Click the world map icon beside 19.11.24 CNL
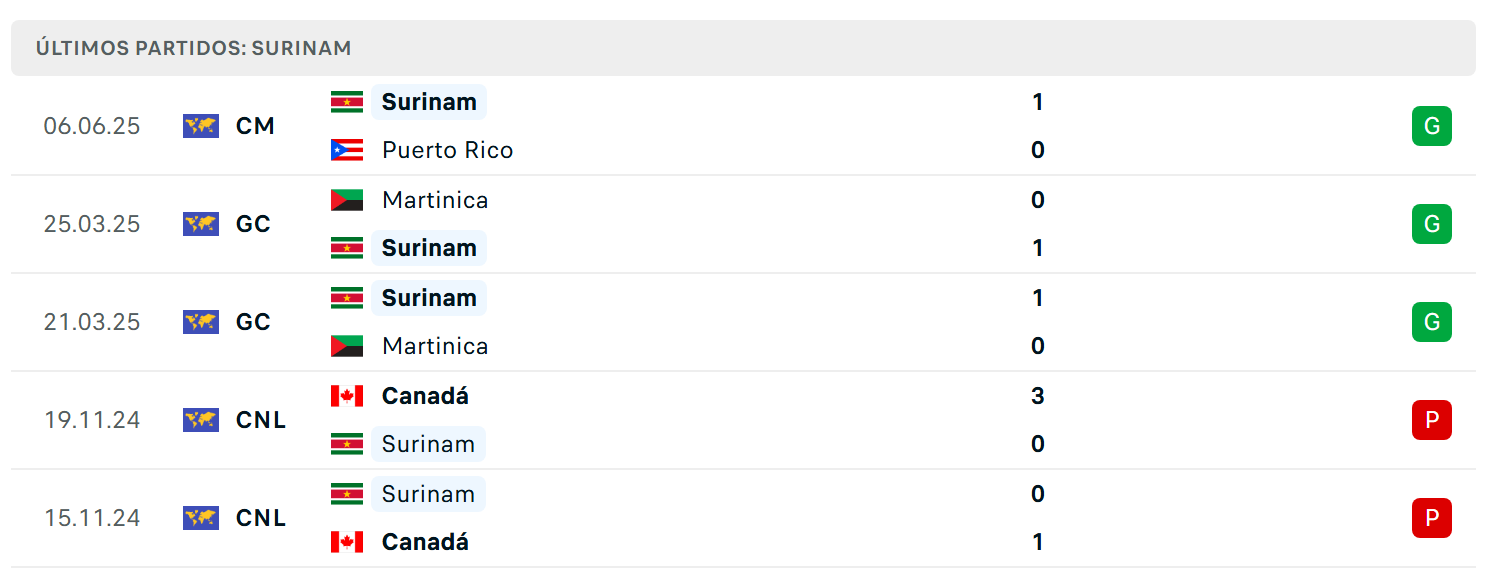1489x585 pixels. 201,420
